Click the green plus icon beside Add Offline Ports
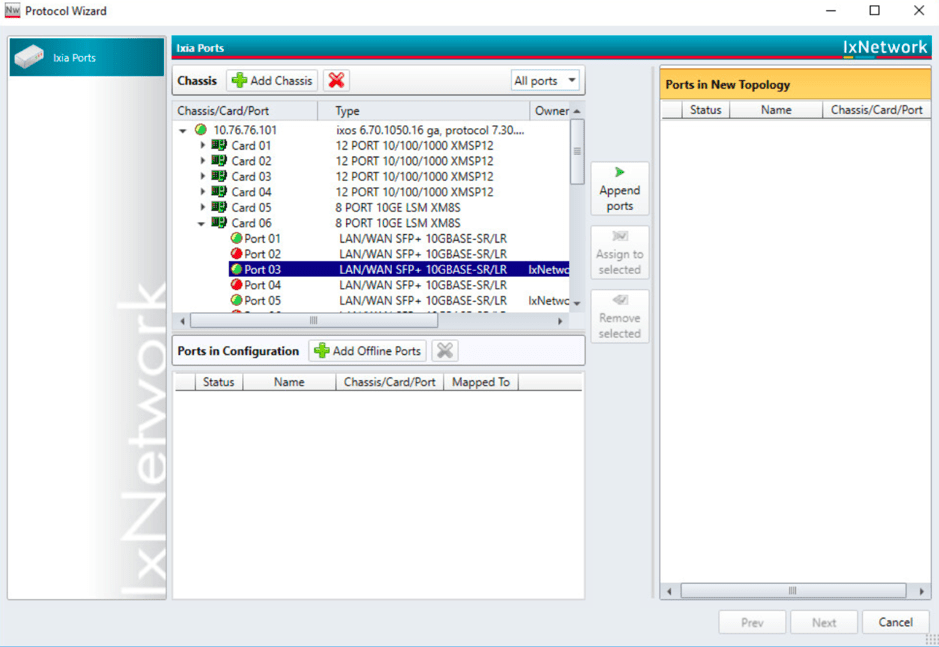The height and width of the screenshot is (647, 939). [x=320, y=350]
